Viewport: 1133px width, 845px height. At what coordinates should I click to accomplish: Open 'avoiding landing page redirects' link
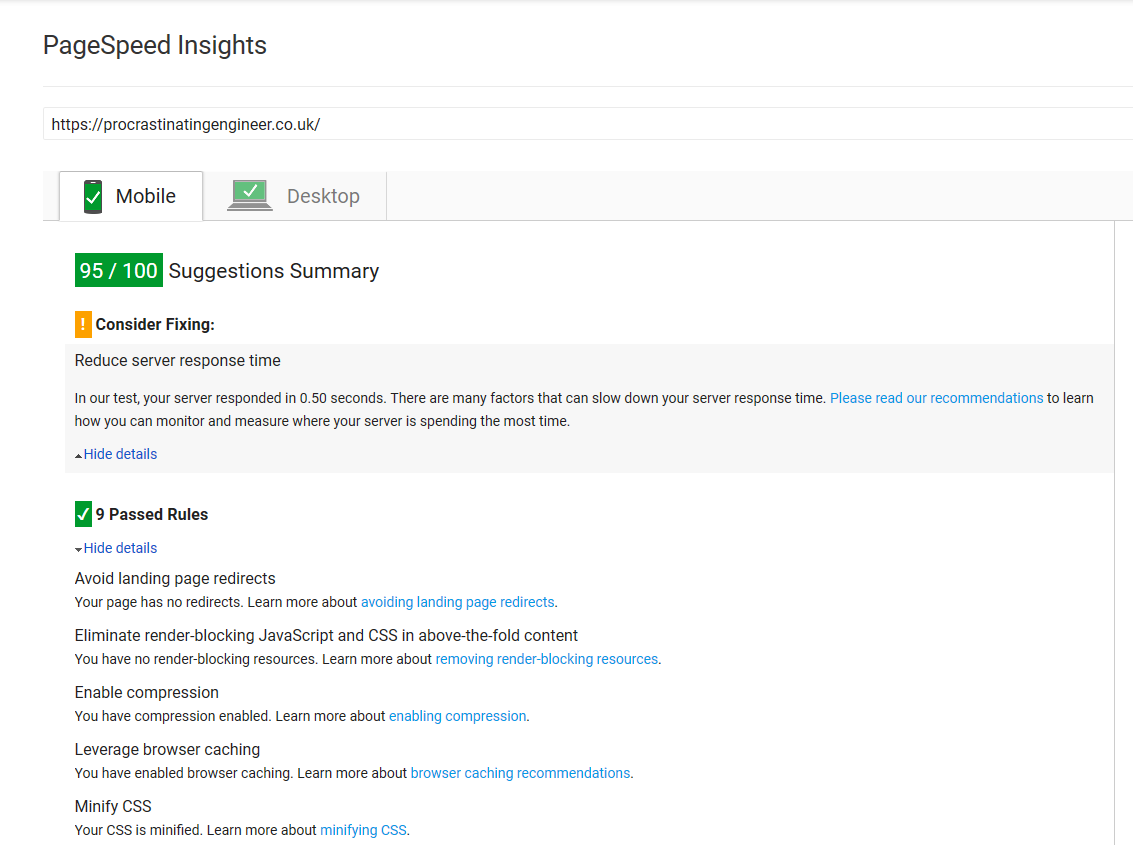(457, 602)
